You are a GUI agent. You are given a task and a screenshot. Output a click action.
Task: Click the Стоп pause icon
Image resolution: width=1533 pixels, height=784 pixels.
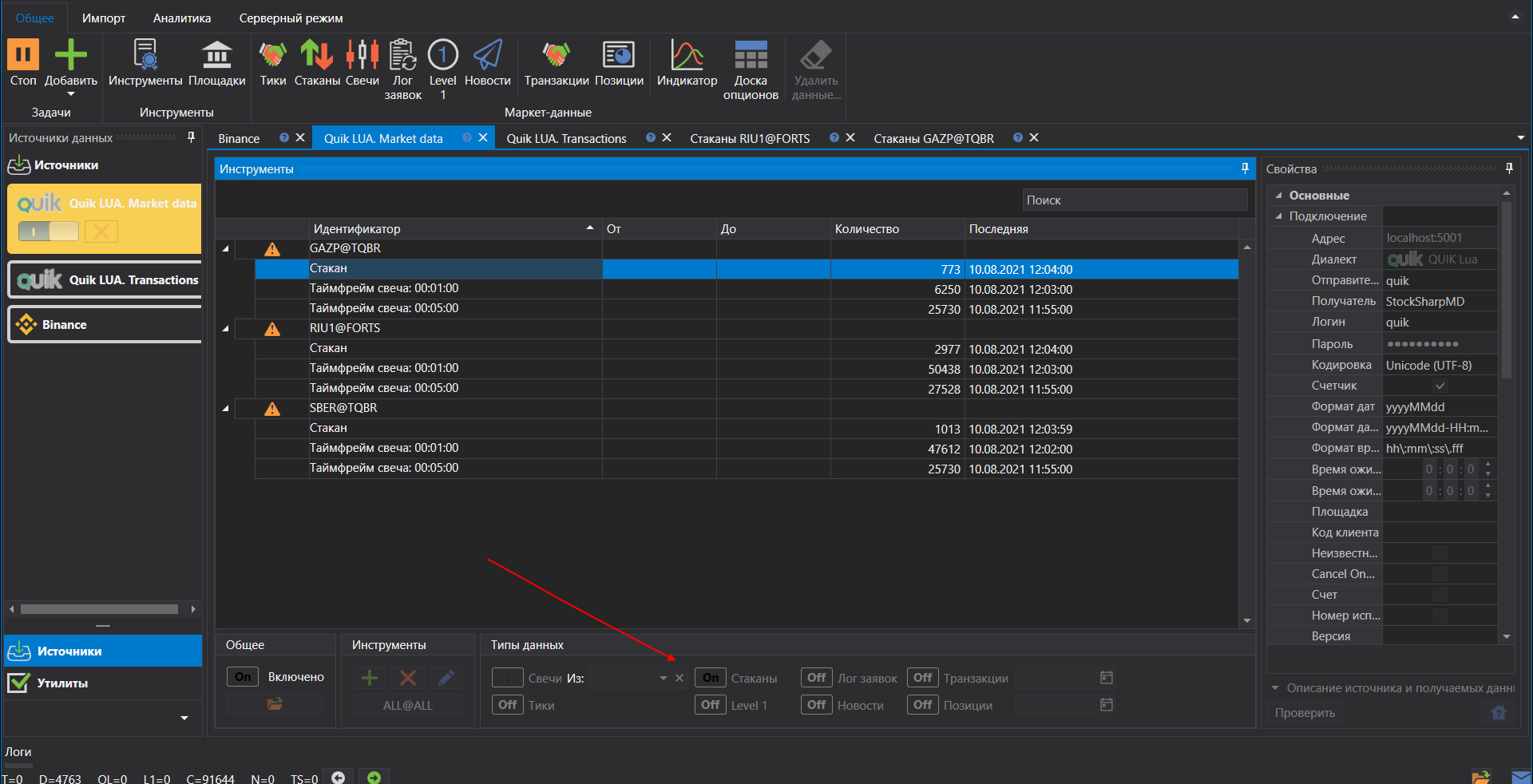pos(23,55)
